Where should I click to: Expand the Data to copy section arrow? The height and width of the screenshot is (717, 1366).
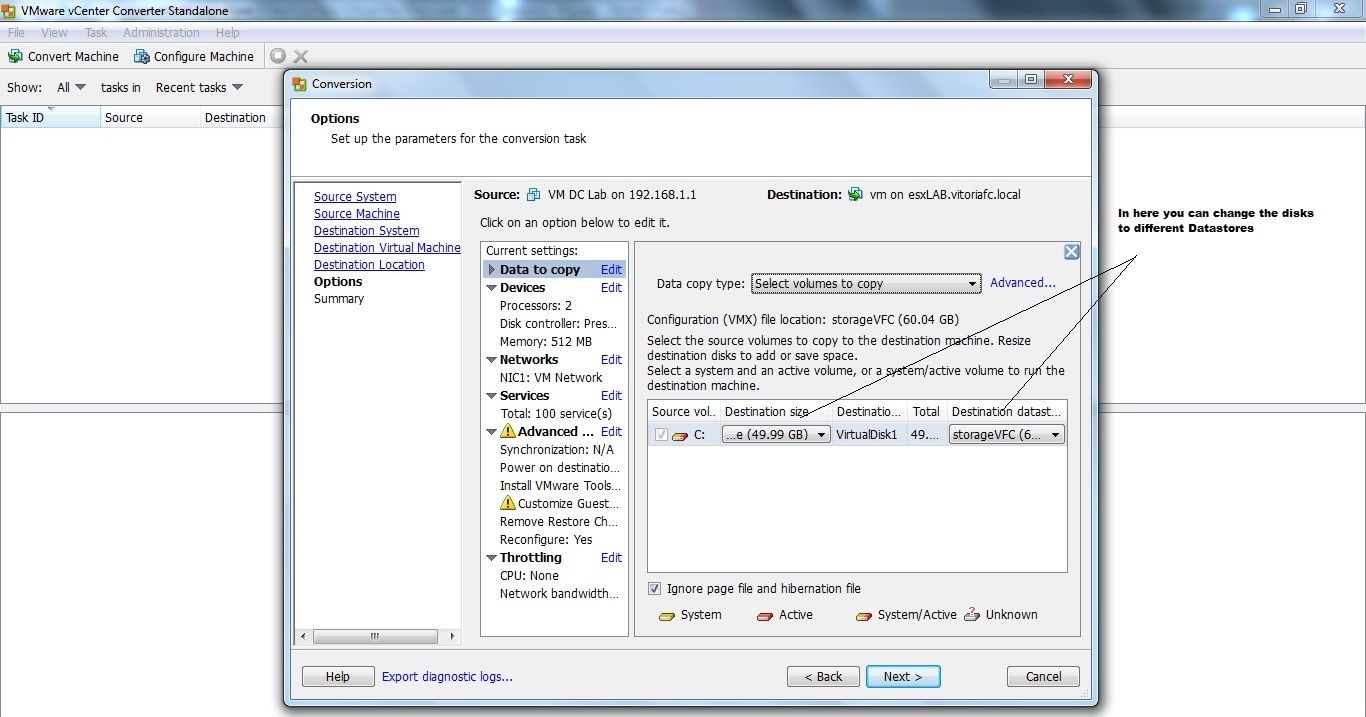491,270
